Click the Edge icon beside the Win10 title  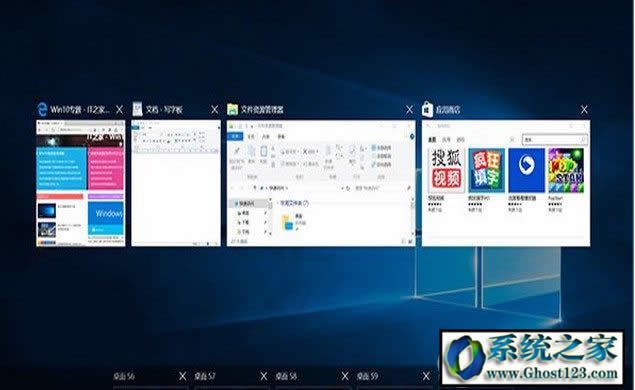42,109
